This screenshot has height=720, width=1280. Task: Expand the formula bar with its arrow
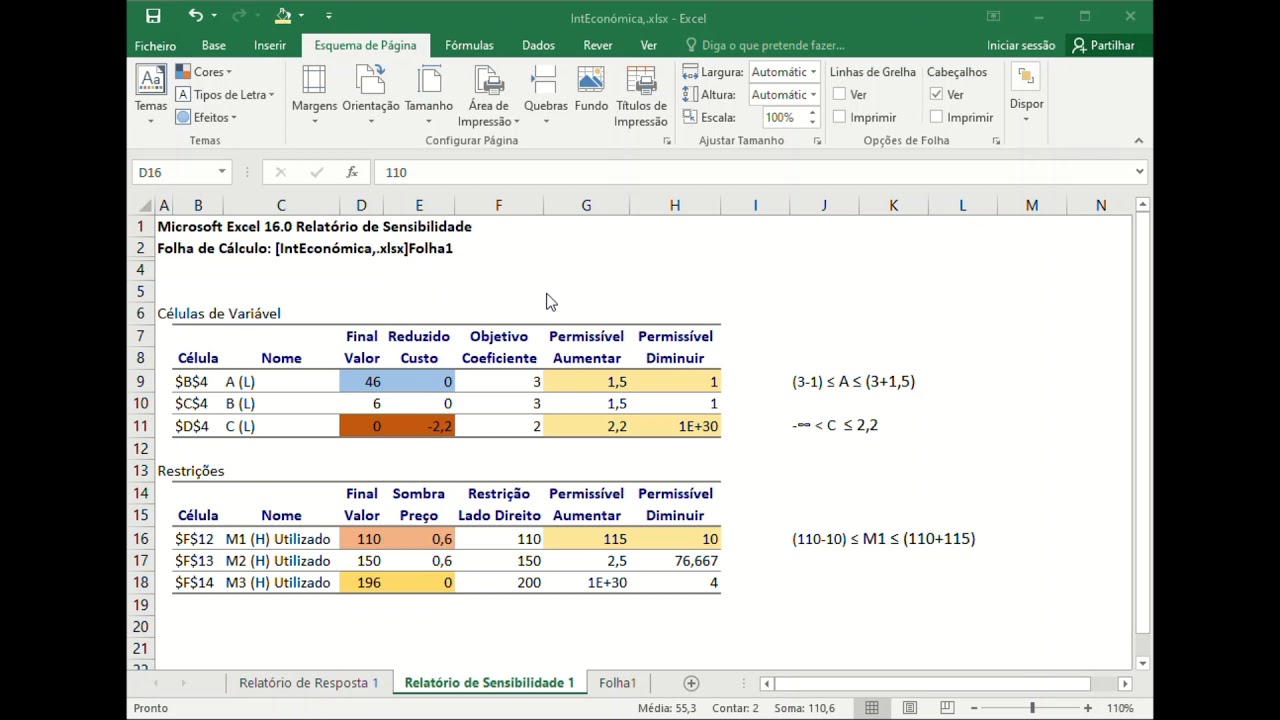coord(1139,172)
